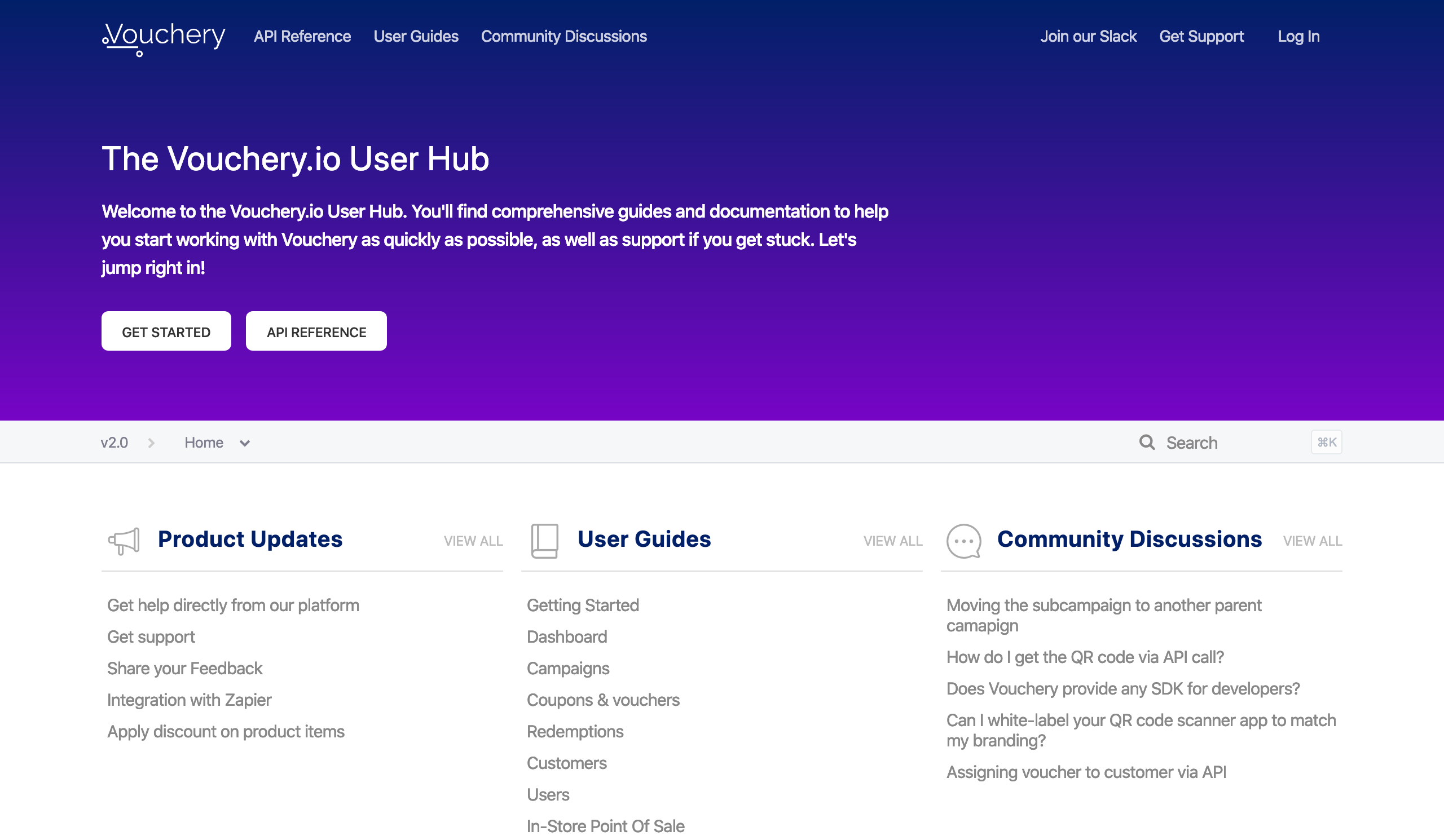Click the ⌘K shortcut badge
Screen dimensions: 1444x840
click(1326, 442)
